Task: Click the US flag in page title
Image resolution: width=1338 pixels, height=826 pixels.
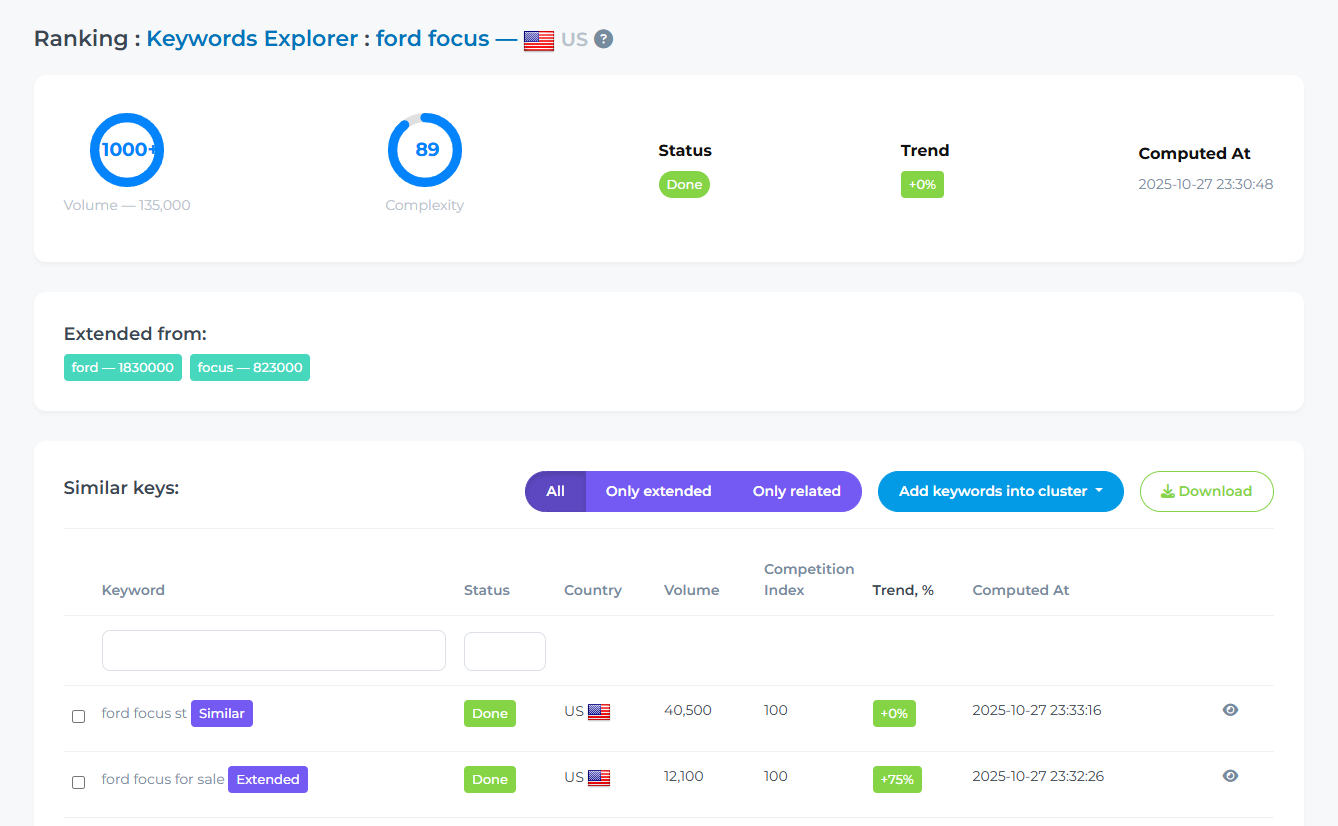Action: (539, 40)
